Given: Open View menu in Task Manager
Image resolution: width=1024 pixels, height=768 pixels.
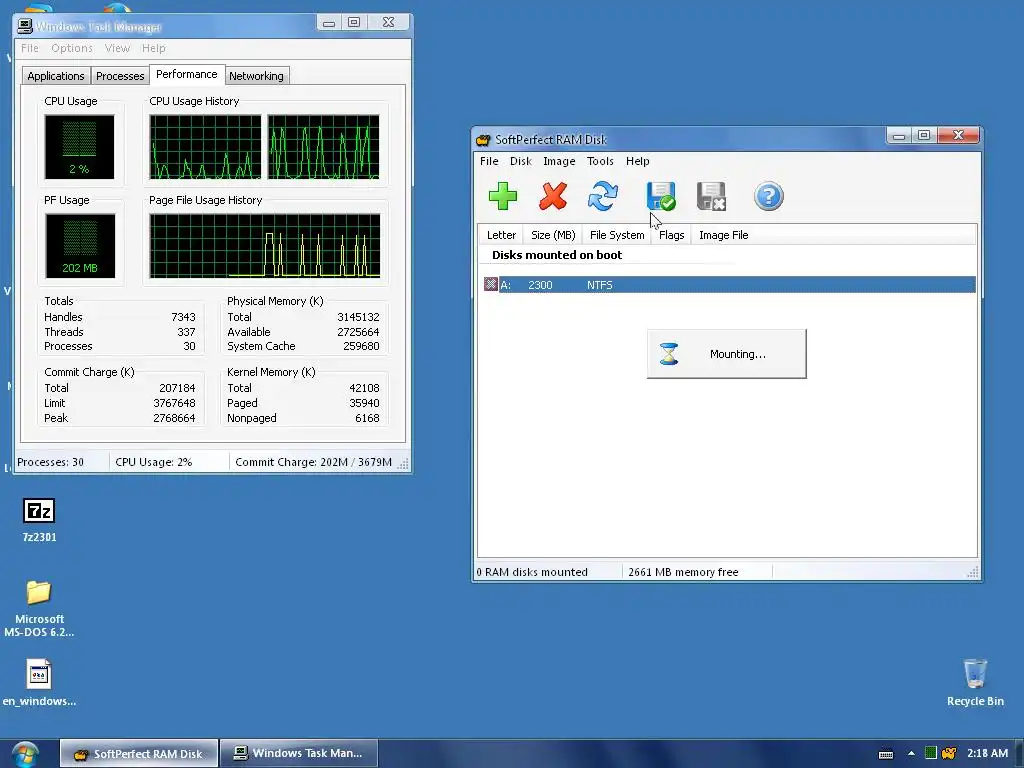Looking at the screenshot, I should pyautogui.click(x=117, y=48).
